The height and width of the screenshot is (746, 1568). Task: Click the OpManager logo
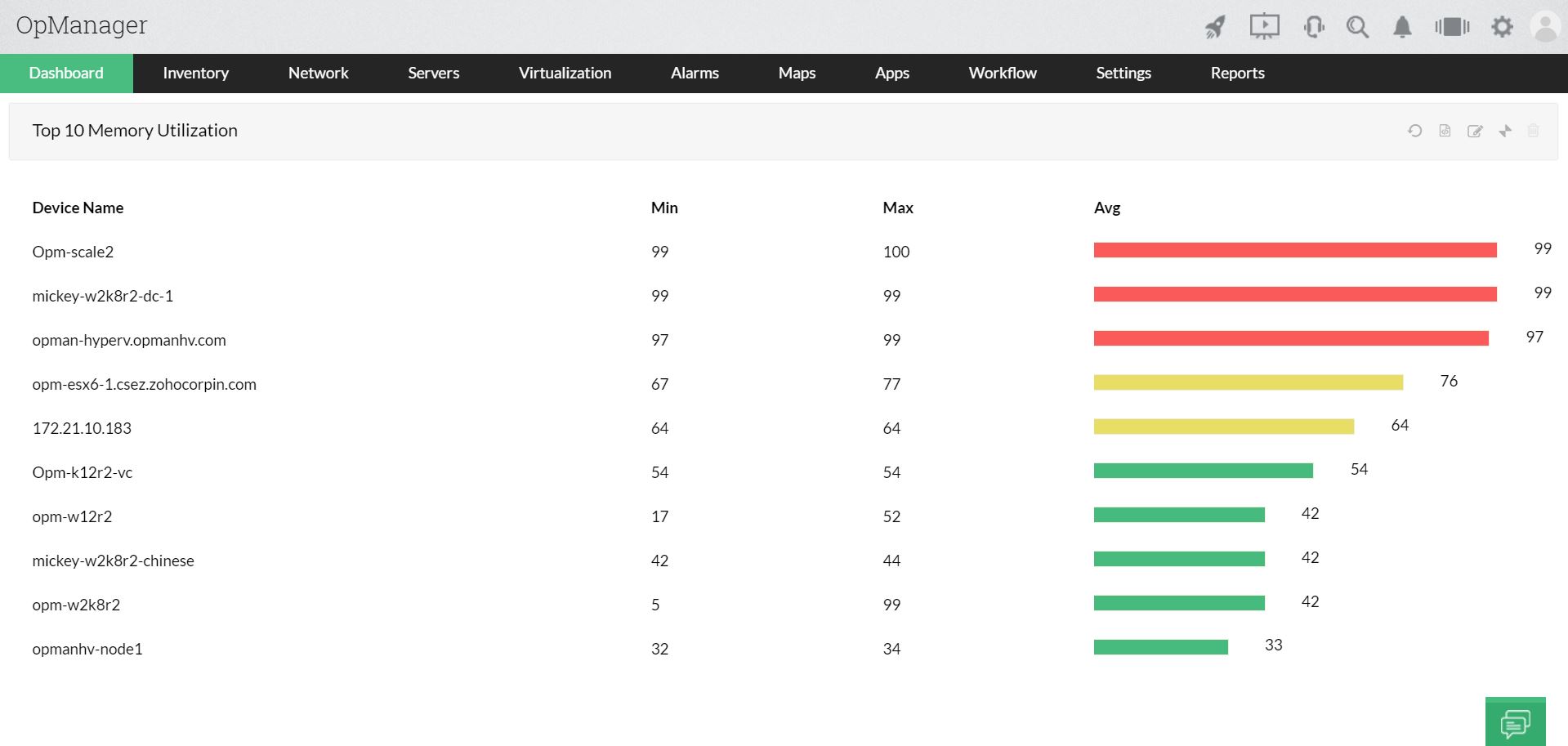tap(82, 25)
